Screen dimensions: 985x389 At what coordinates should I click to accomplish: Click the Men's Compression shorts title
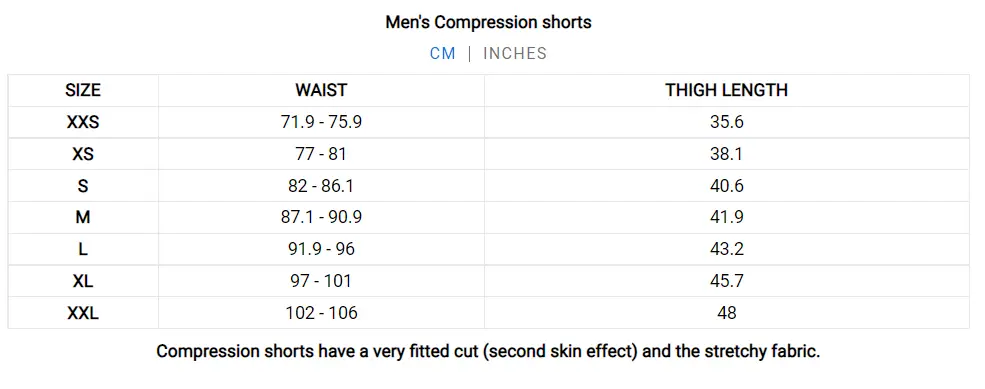coord(489,23)
